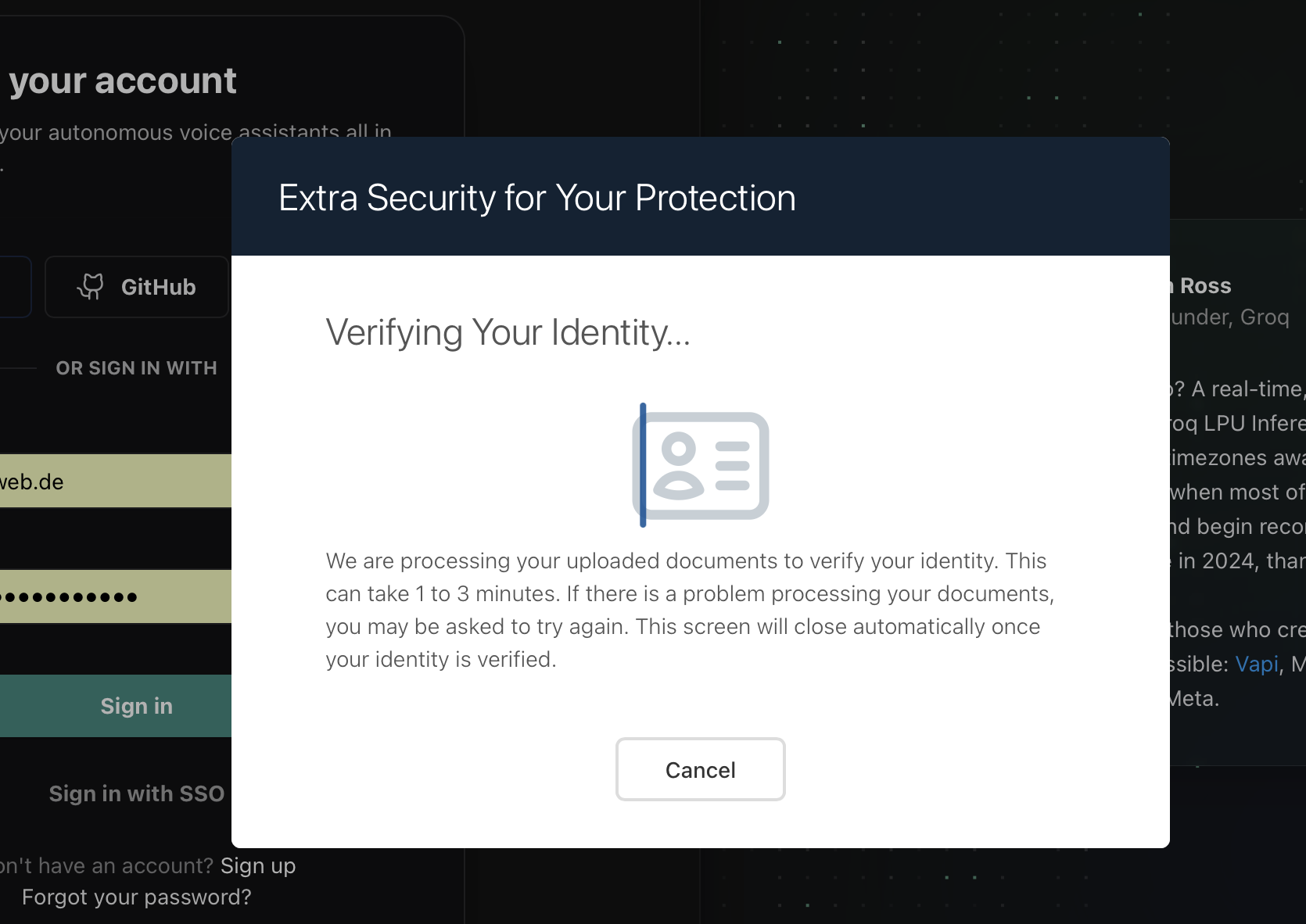Screen dimensions: 1306x924
Task: Click the partially hidden button left of GitHub
Action: (15, 287)
